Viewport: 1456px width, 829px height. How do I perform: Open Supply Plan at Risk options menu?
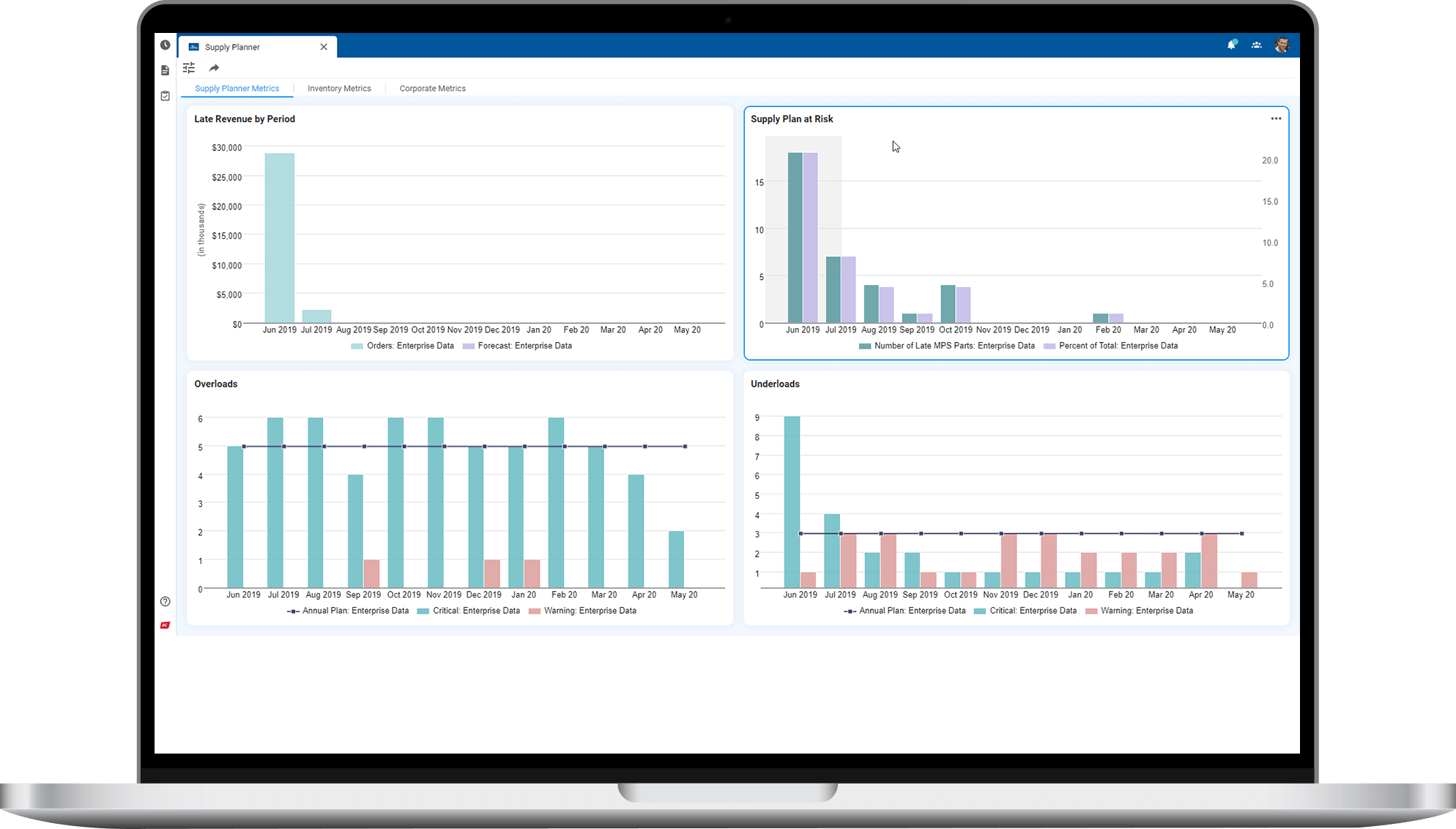click(1276, 119)
